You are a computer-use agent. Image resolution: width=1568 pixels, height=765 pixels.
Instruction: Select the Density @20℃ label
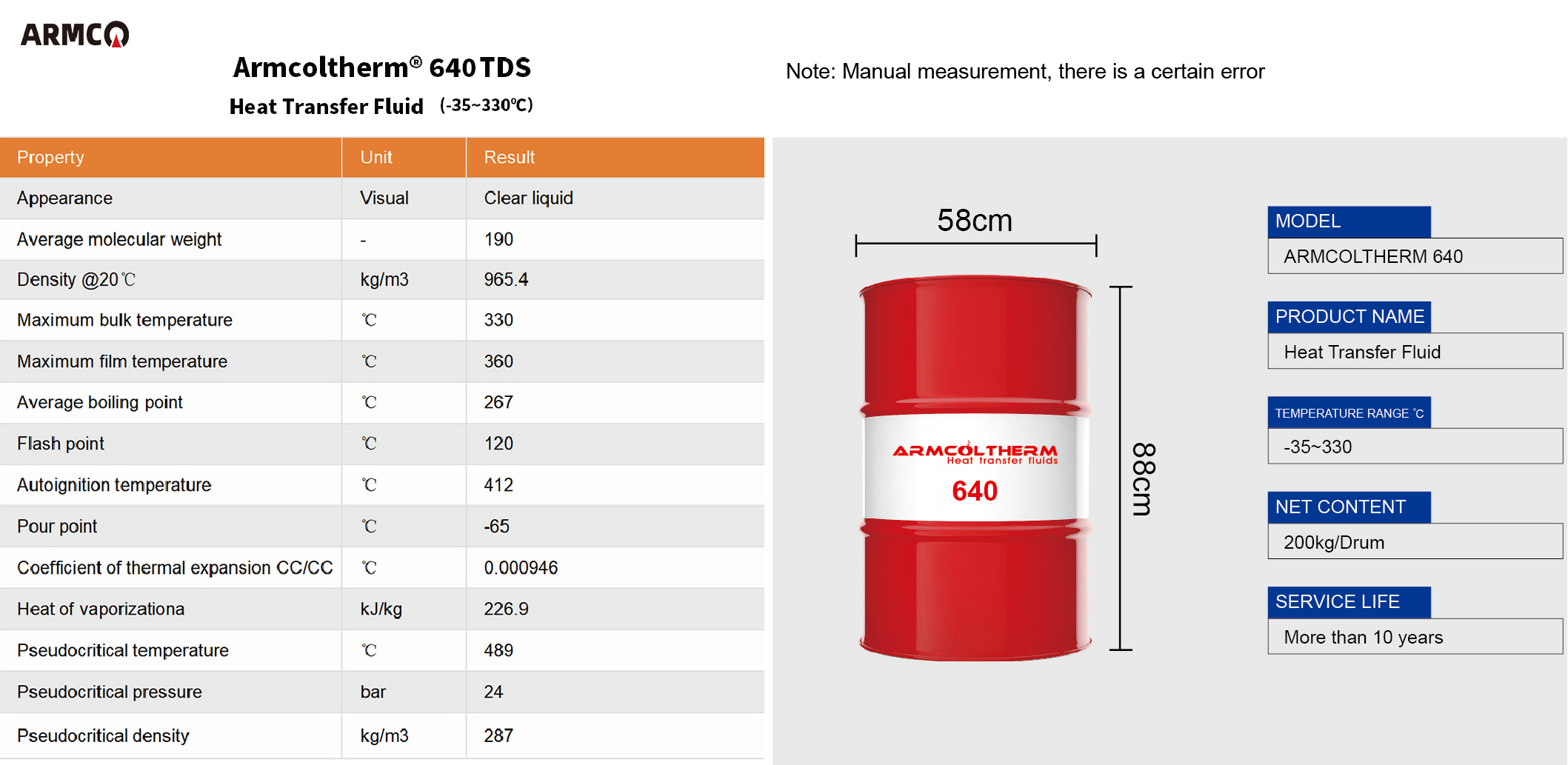tap(76, 279)
